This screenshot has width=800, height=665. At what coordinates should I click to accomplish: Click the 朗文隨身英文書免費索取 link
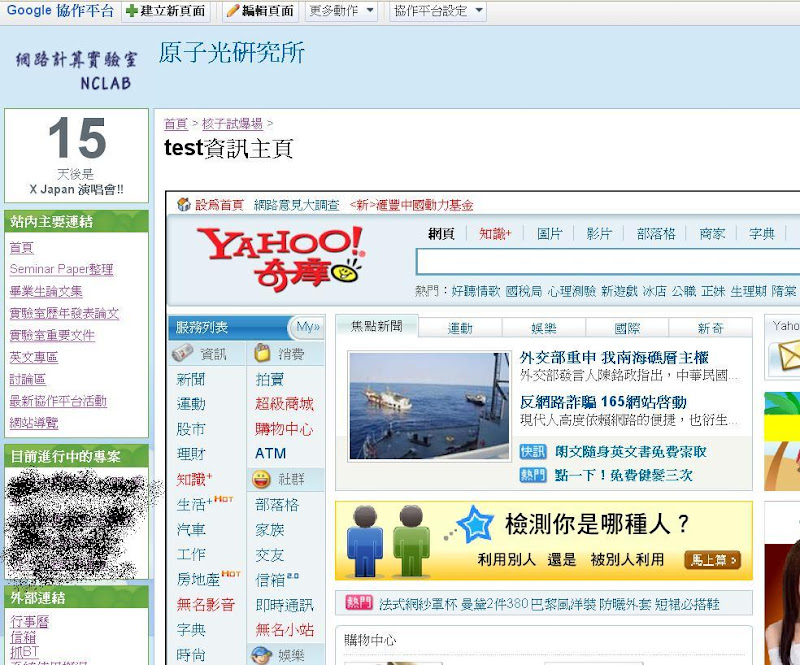tap(631, 452)
